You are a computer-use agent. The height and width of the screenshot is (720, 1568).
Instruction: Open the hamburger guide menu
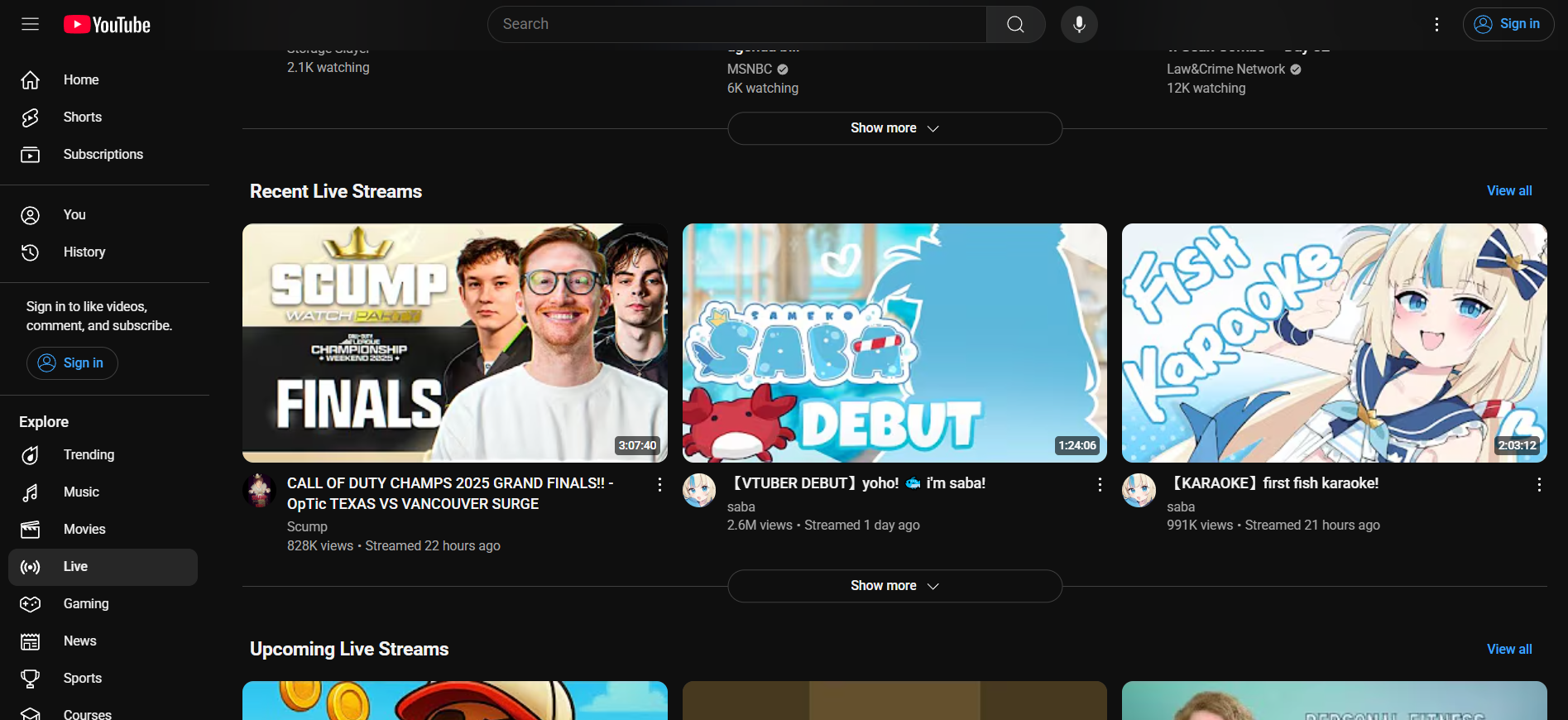pos(31,24)
